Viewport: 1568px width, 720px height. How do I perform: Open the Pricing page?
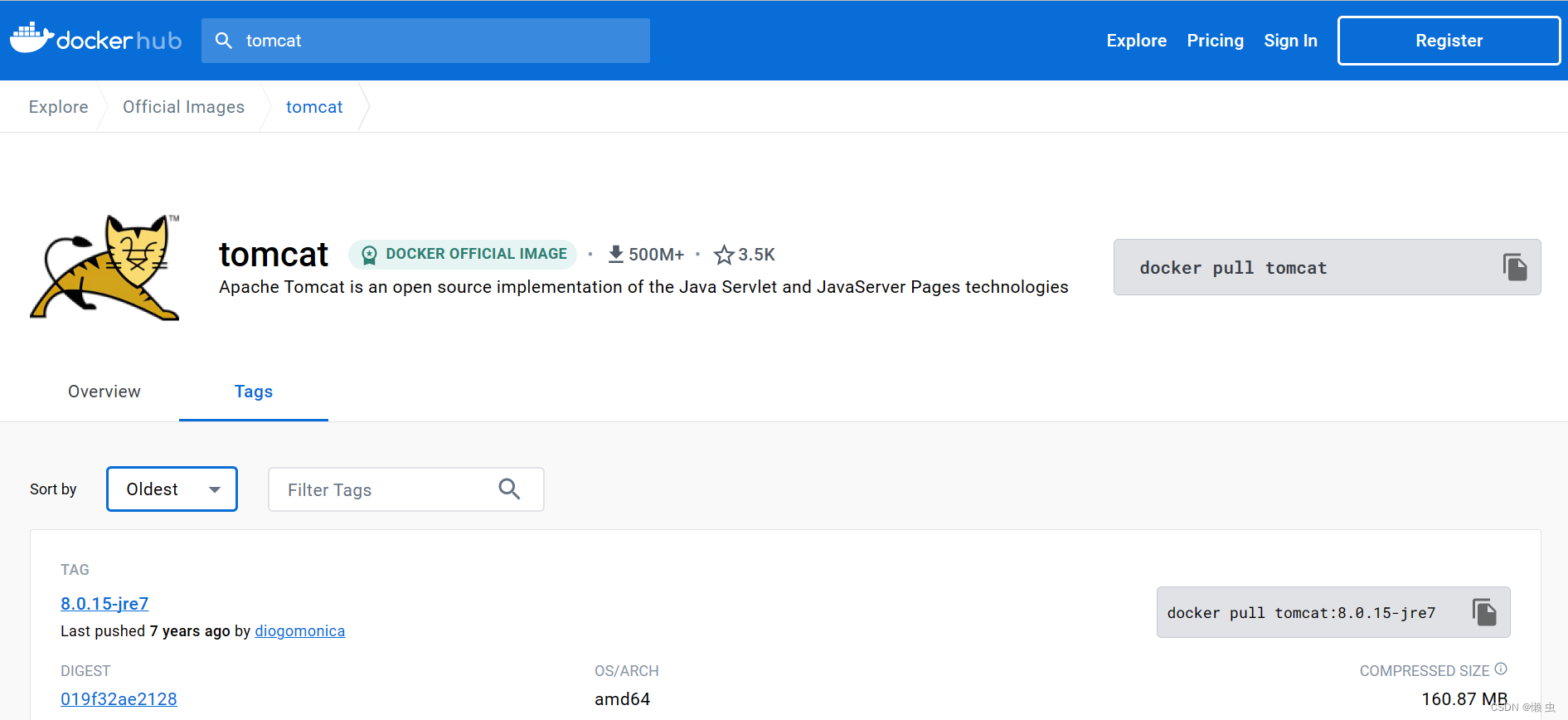(1215, 41)
